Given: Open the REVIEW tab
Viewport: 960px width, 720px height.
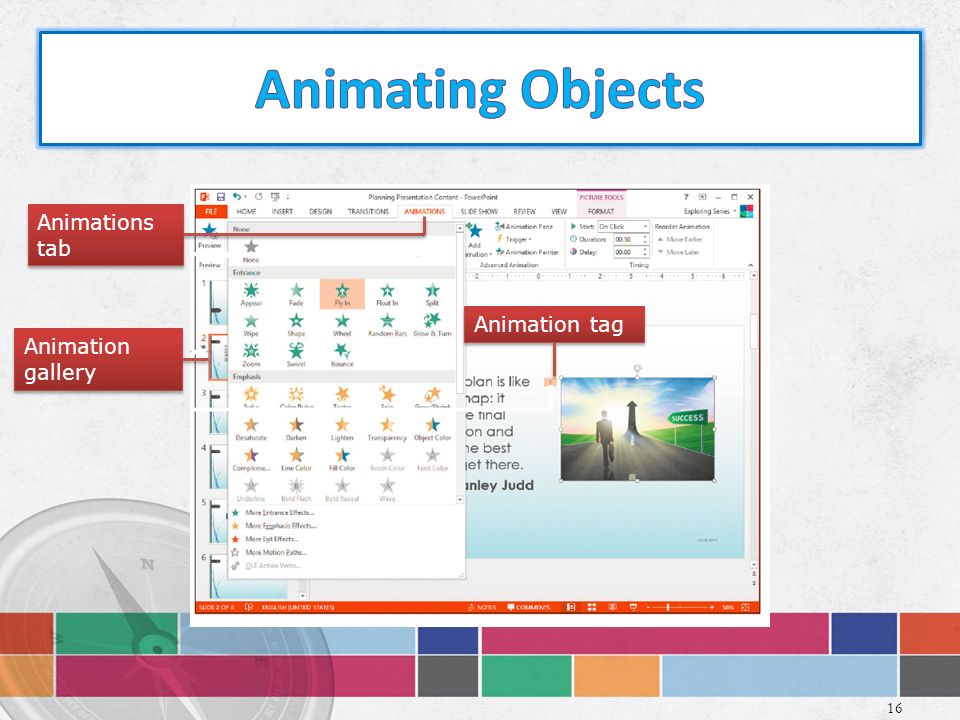Looking at the screenshot, I should point(524,211).
